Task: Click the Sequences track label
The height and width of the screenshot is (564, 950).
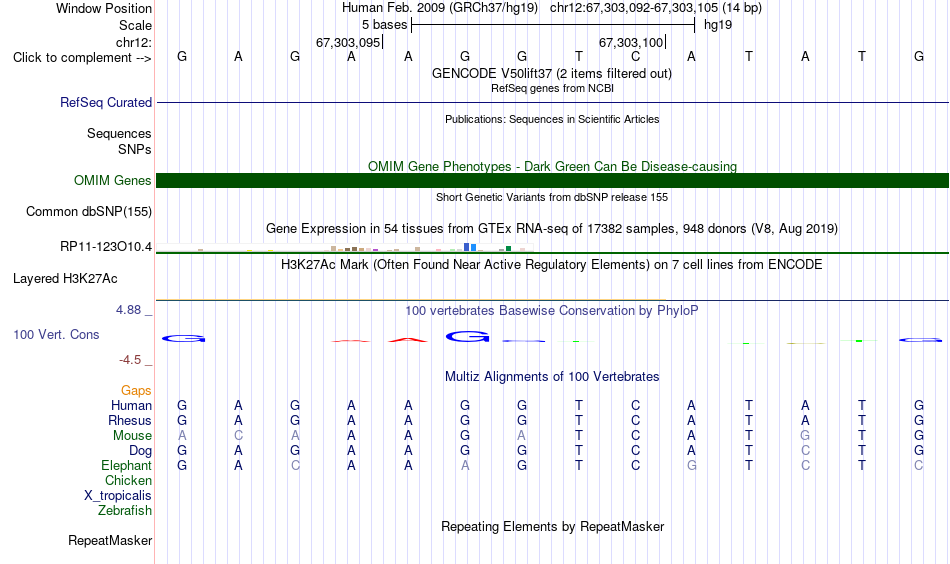Action: 119,133
